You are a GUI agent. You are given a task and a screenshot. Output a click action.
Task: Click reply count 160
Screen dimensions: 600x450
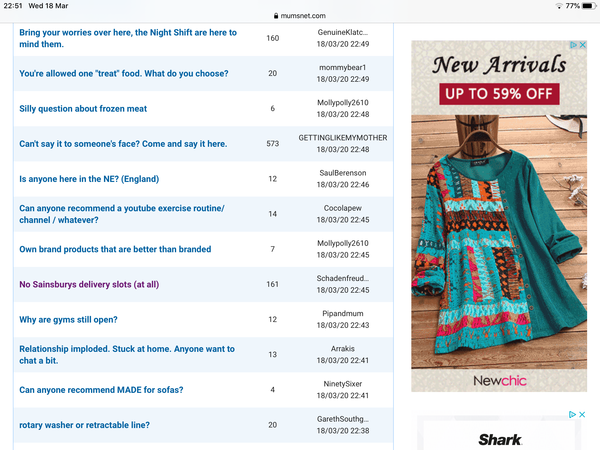(273, 38)
